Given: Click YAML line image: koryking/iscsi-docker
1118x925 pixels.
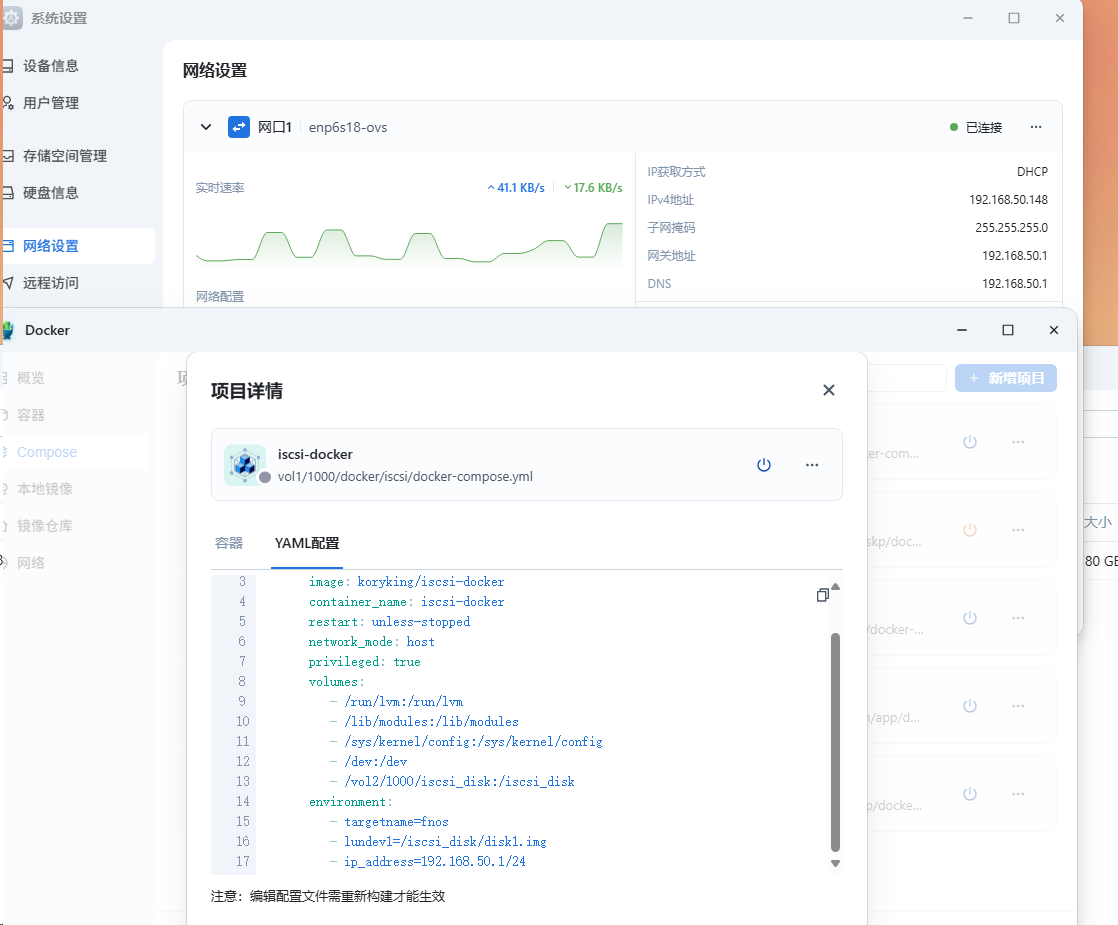Looking at the screenshot, I should click(x=406, y=582).
